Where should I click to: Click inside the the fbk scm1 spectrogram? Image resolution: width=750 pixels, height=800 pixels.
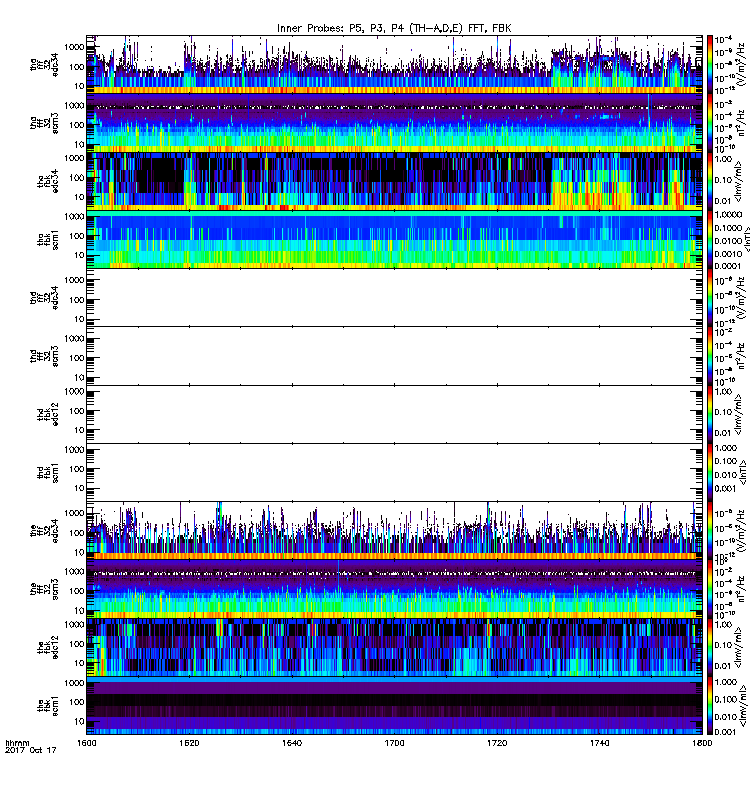pos(394,706)
